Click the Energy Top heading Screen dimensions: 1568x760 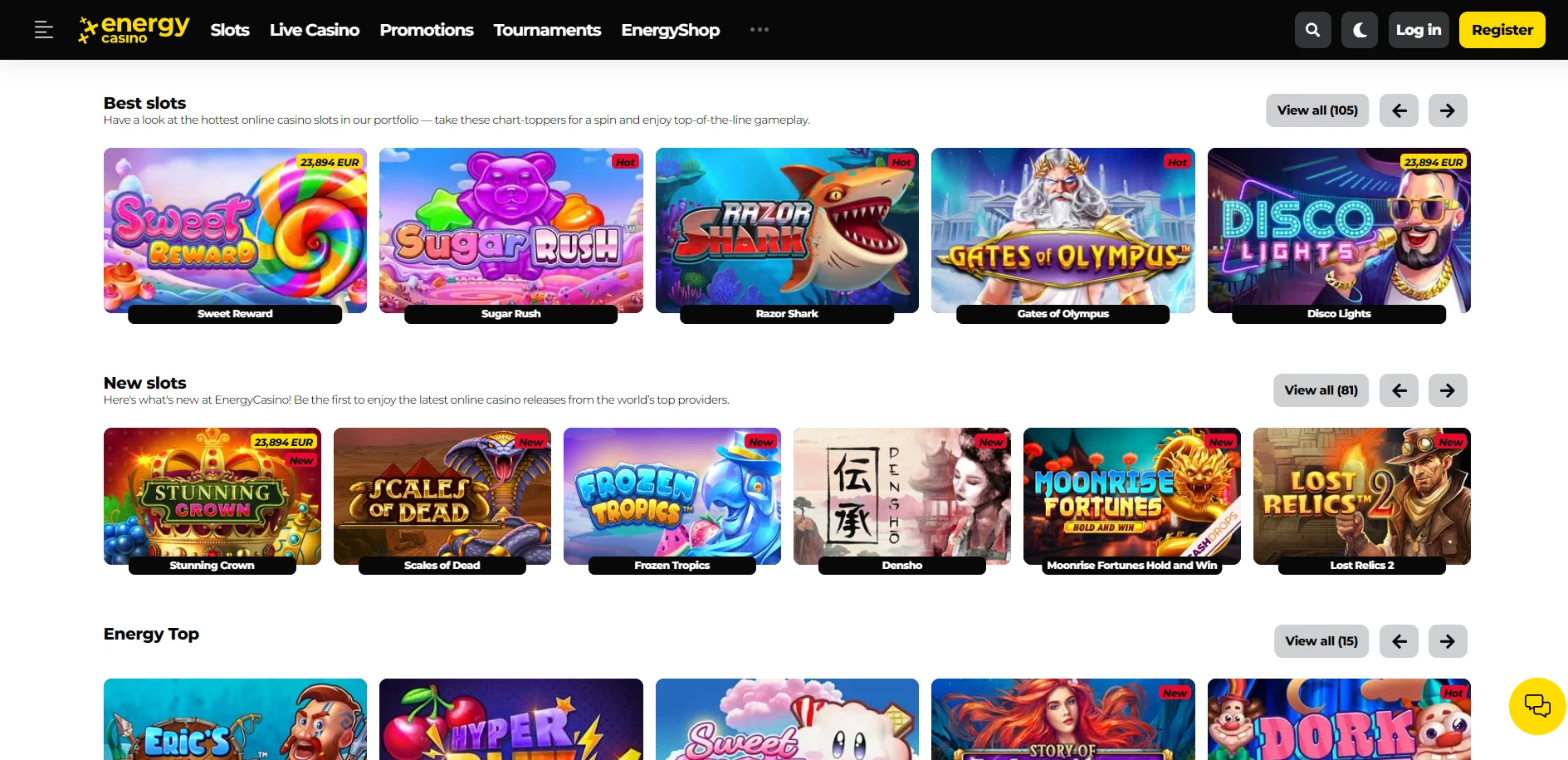(x=151, y=634)
